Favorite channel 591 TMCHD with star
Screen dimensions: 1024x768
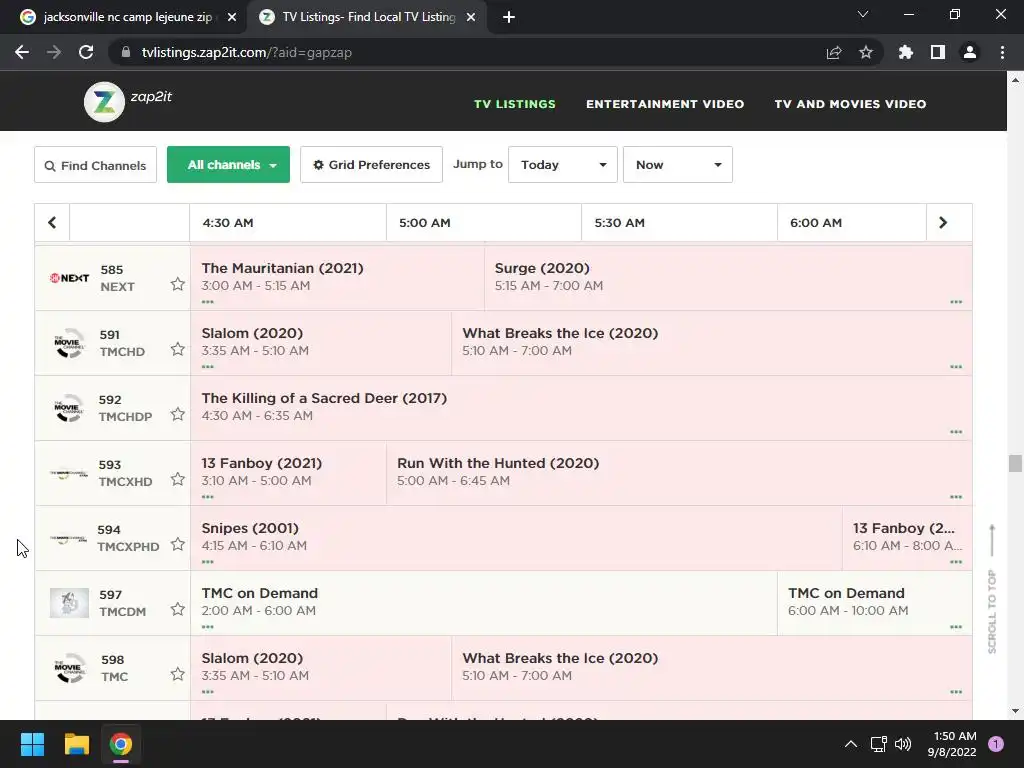point(178,349)
